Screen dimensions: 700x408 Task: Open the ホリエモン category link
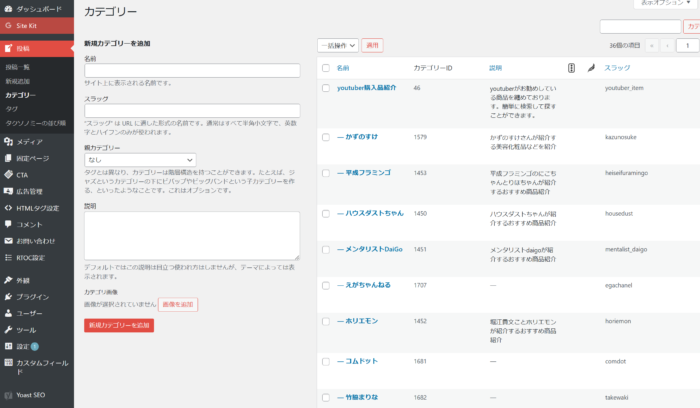tap(358, 321)
